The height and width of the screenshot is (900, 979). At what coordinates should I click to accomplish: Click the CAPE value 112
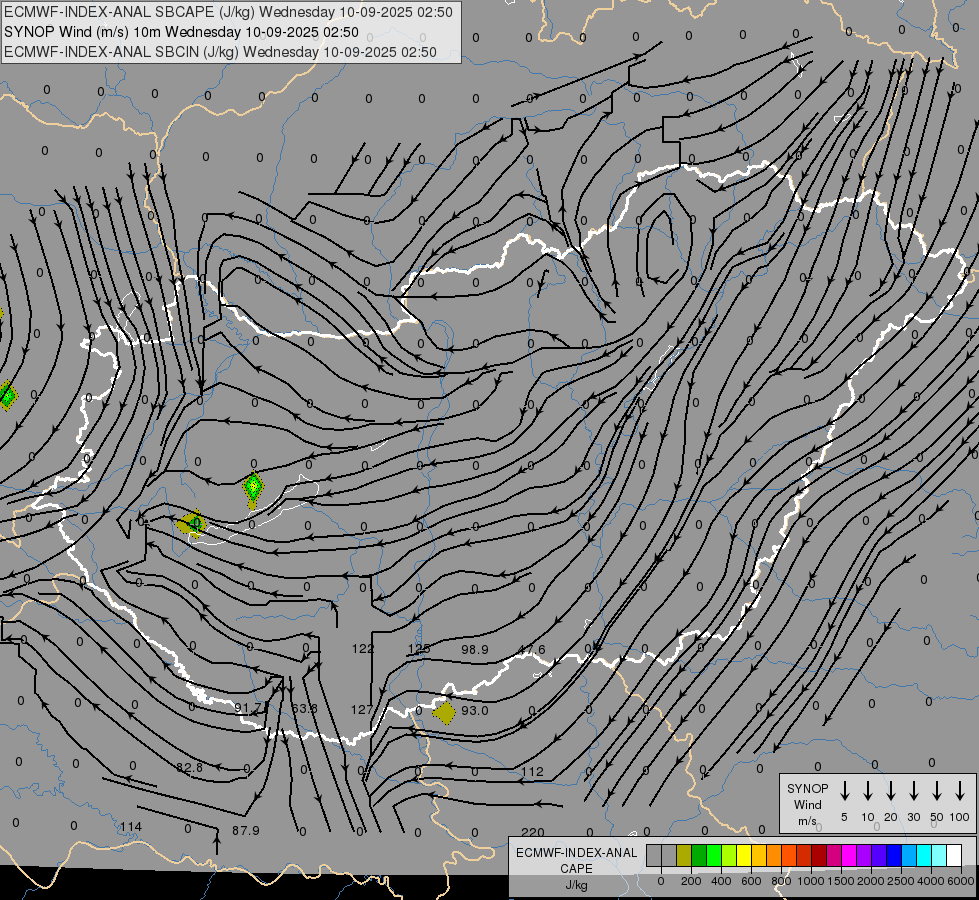tap(533, 771)
